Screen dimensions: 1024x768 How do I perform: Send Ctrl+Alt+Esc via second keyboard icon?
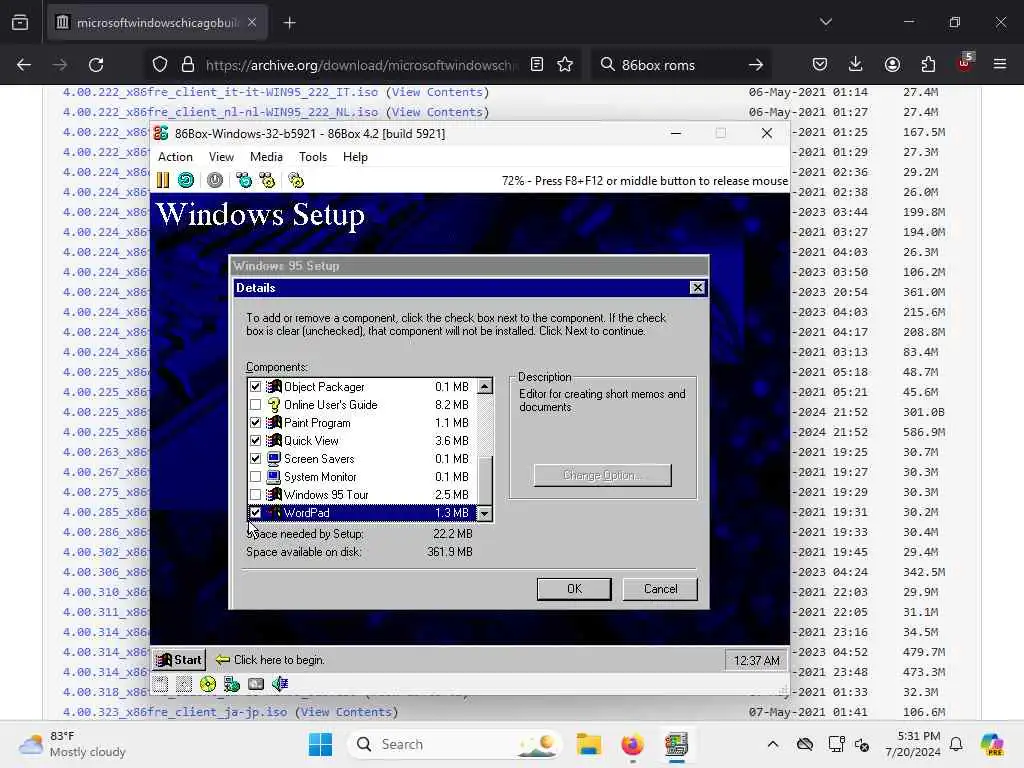click(267, 180)
